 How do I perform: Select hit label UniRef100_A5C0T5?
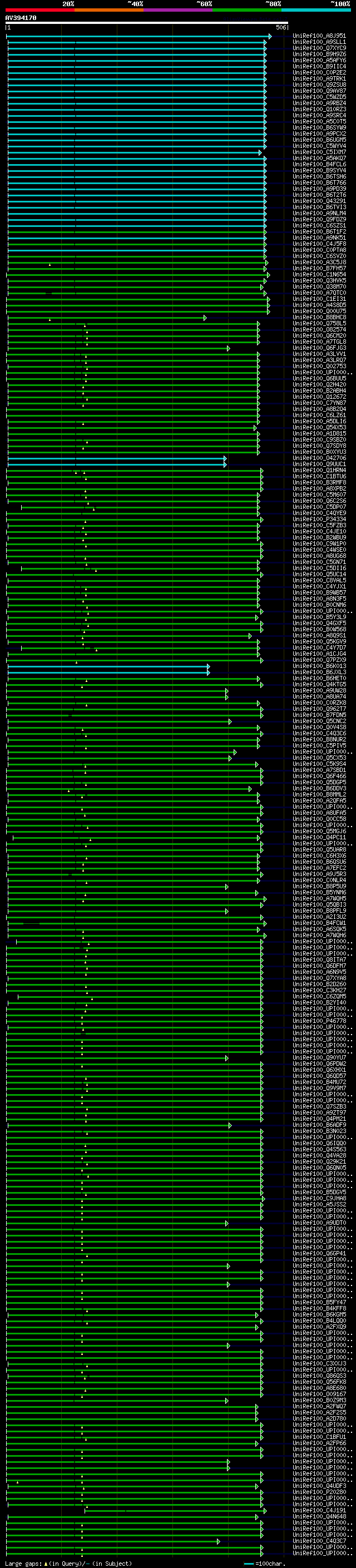click(319, 121)
